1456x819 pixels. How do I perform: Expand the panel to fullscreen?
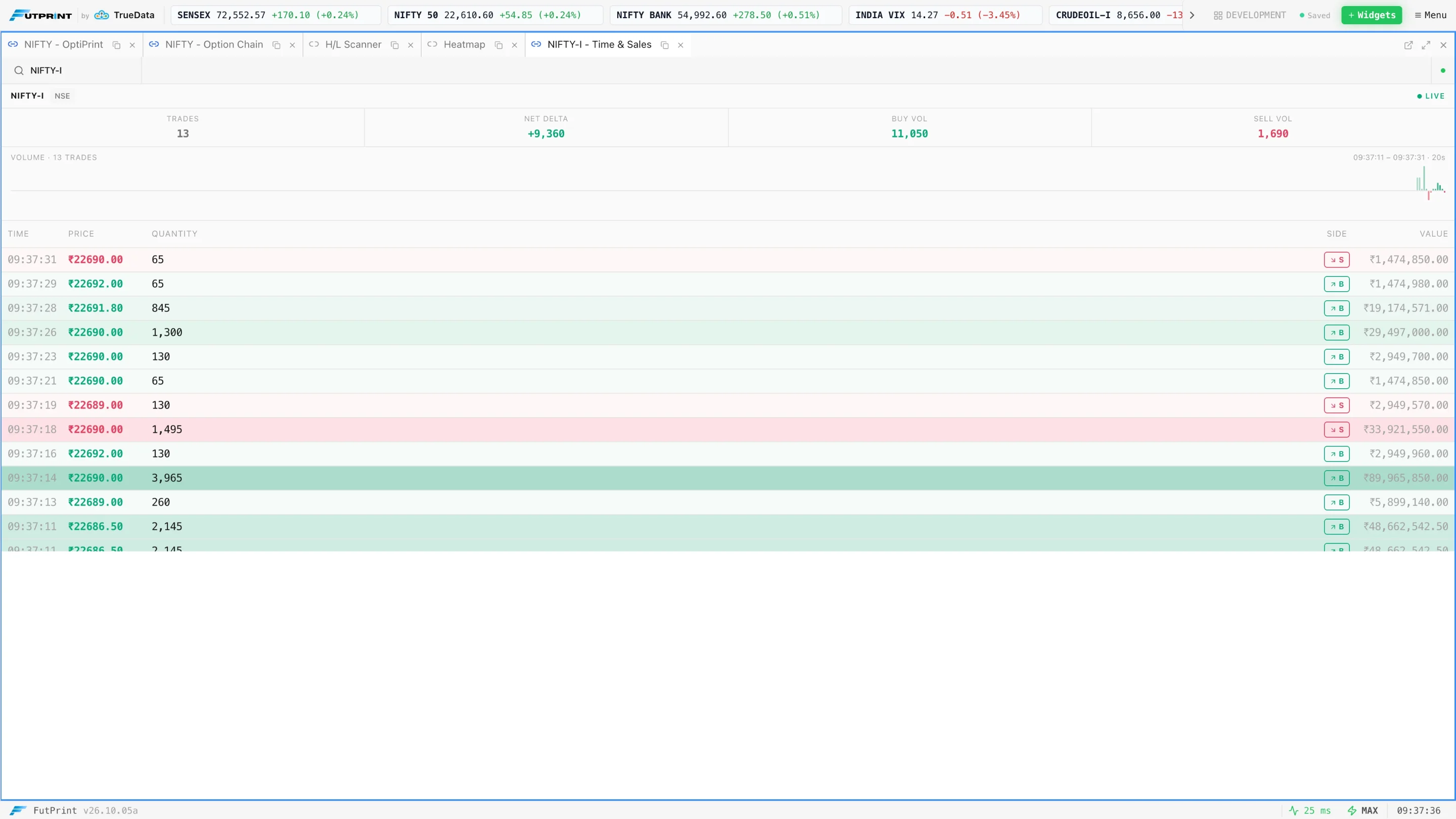1426,45
